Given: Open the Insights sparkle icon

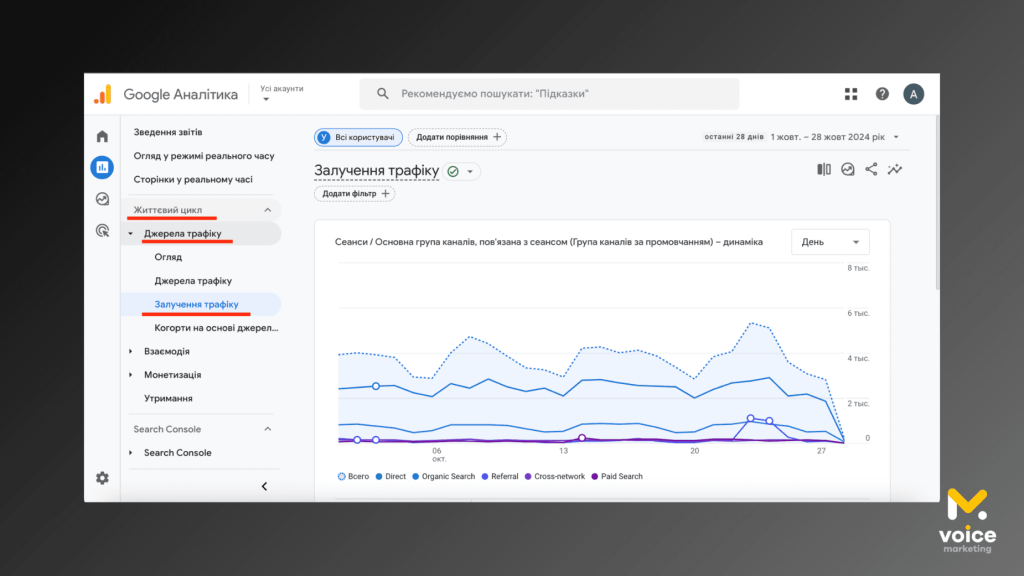Looking at the screenshot, I should pyautogui.click(x=895, y=170).
